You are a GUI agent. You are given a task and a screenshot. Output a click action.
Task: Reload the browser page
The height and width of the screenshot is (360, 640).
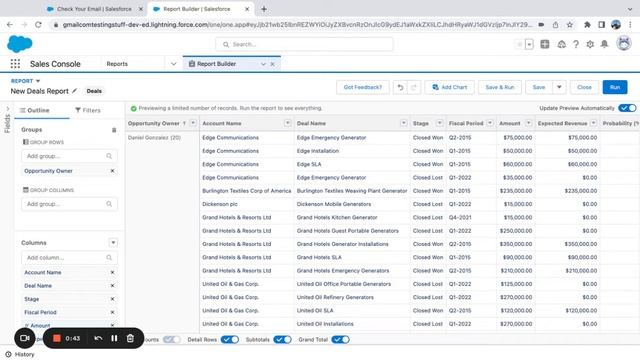tap(38, 24)
